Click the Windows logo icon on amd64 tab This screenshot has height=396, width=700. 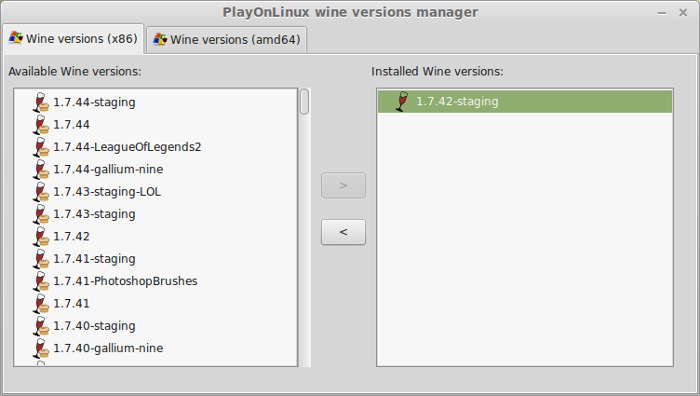click(160, 39)
